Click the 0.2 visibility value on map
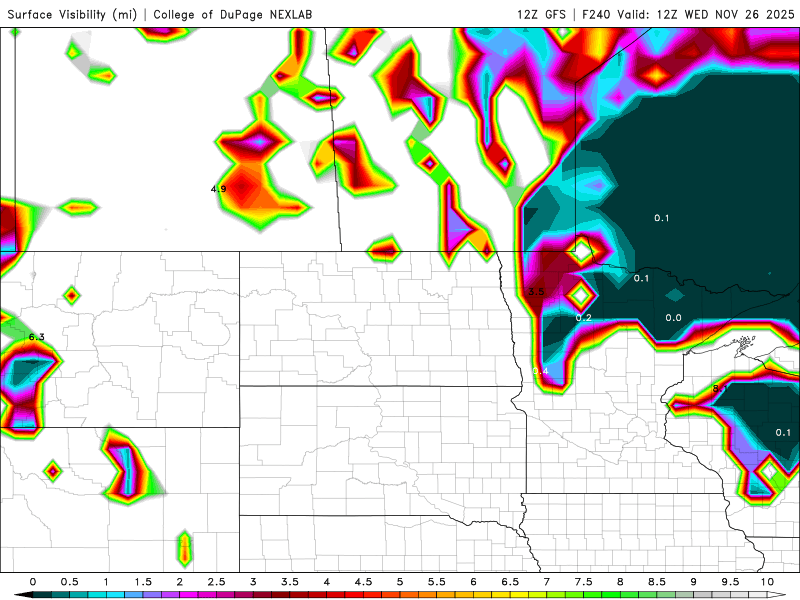800x600 pixels. [x=584, y=318]
